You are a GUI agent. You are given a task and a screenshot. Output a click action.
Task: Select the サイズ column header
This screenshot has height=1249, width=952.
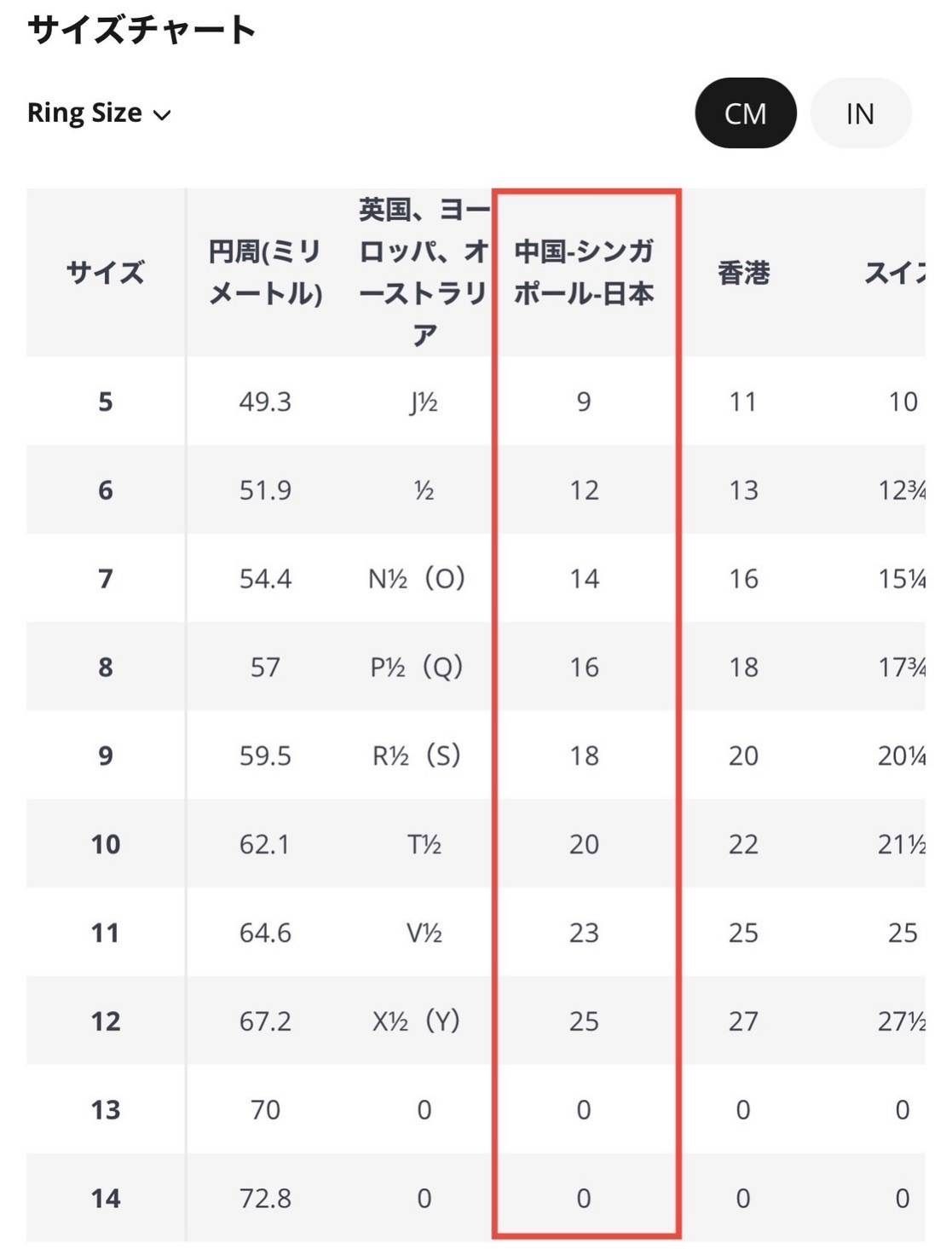pyautogui.click(x=106, y=273)
